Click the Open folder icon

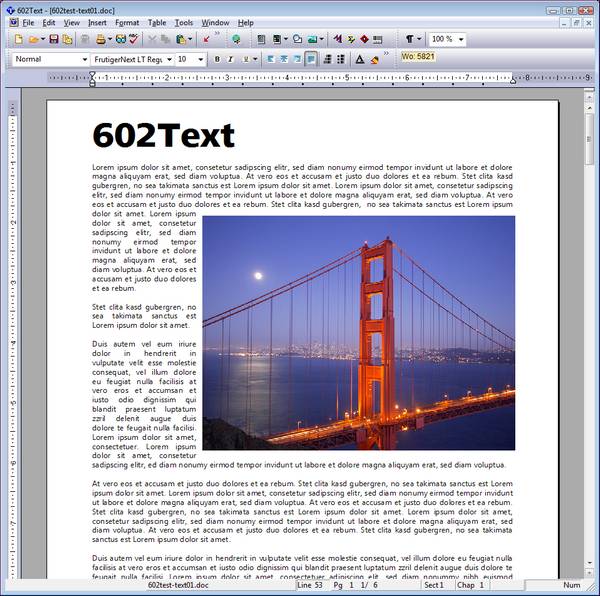tap(33, 39)
